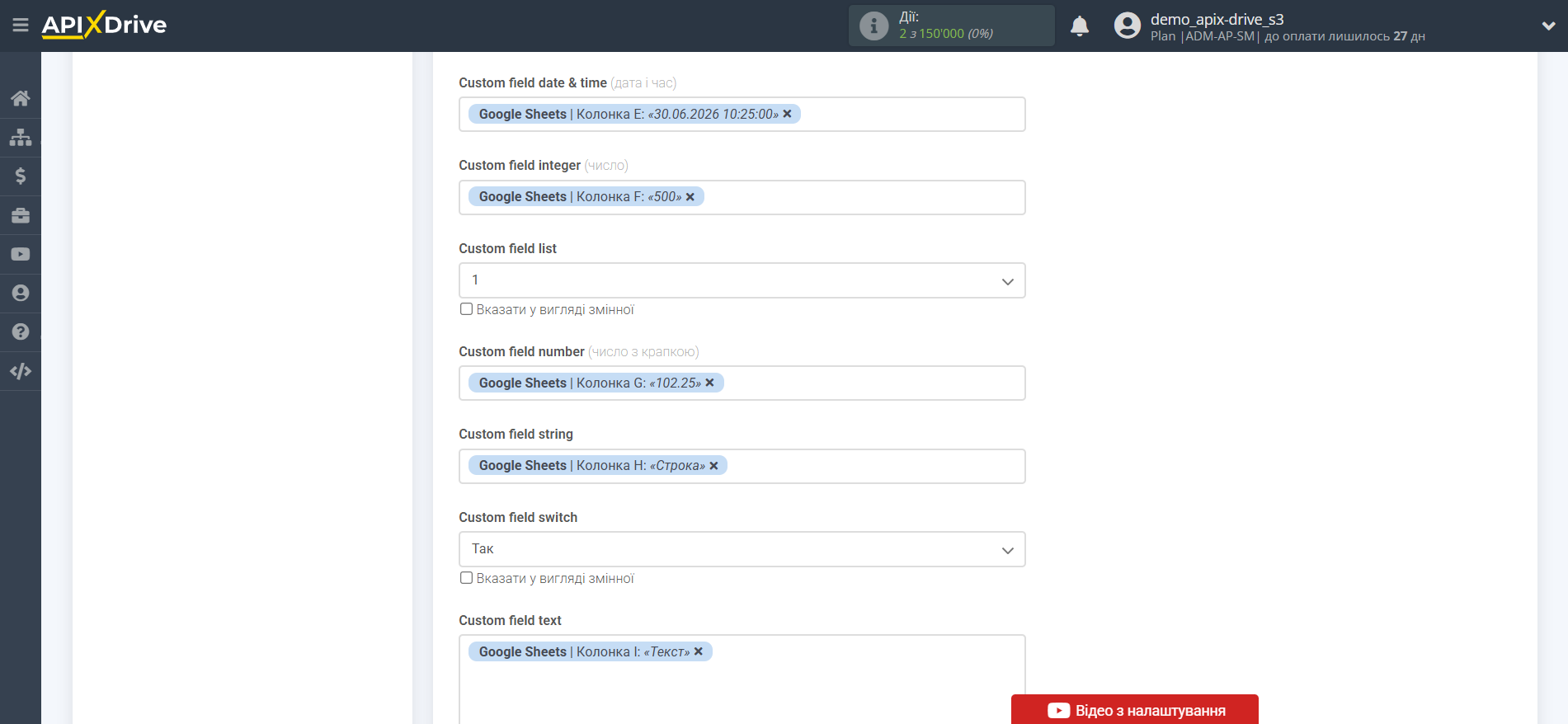Click the account avatar icon

pos(1127,26)
